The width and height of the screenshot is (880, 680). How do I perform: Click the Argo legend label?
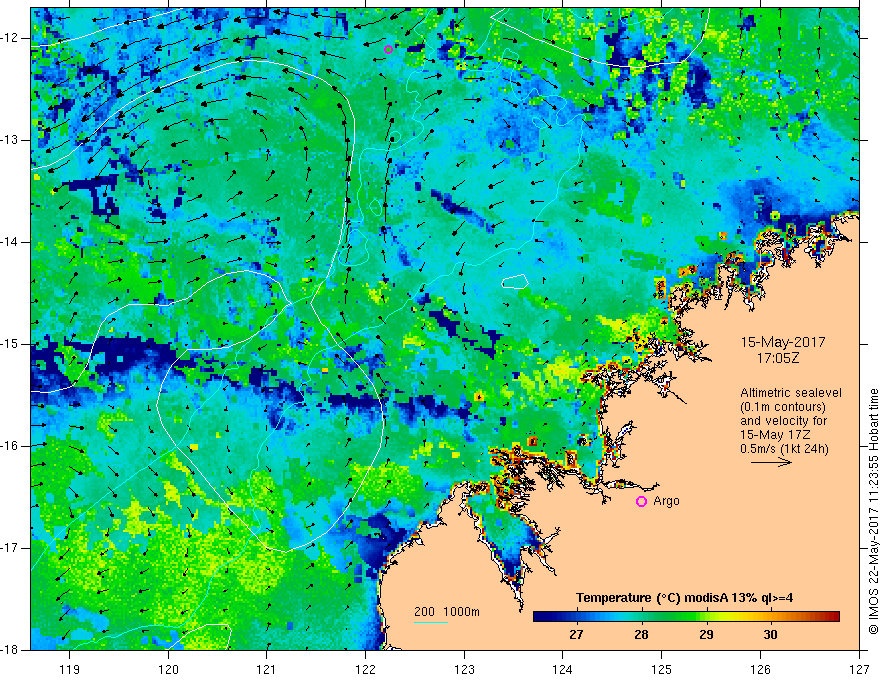(667, 501)
